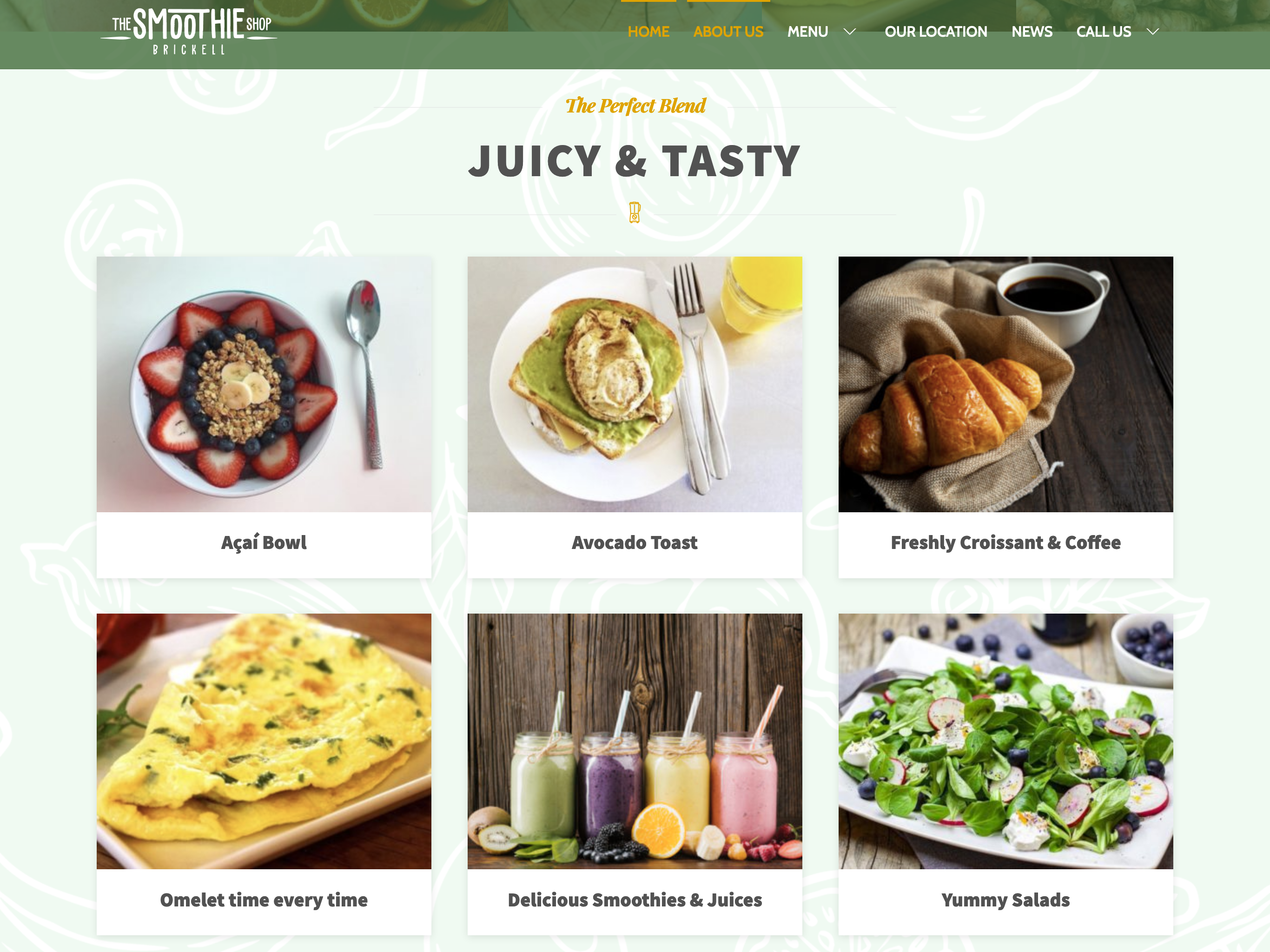Visit the OUR LOCATION page
Screen dimensions: 1270x952
click(936, 32)
